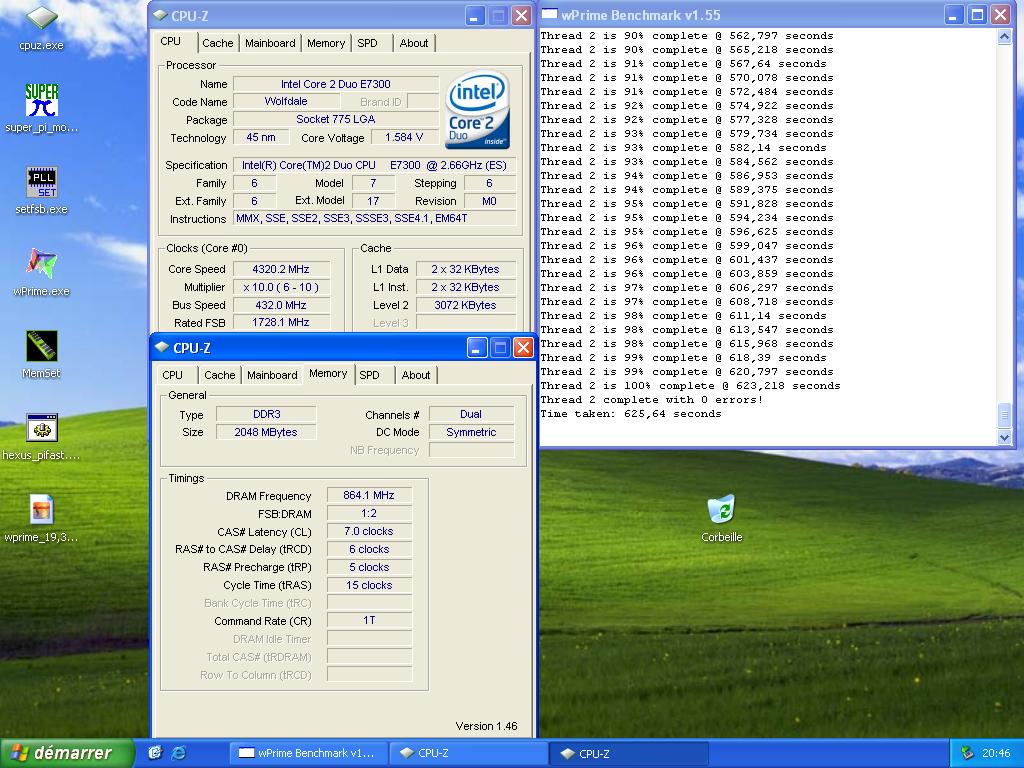Activate the second CPU-Z taskbar button
The height and width of the screenshot is (768, 1024).
click(x=628, y=753)
